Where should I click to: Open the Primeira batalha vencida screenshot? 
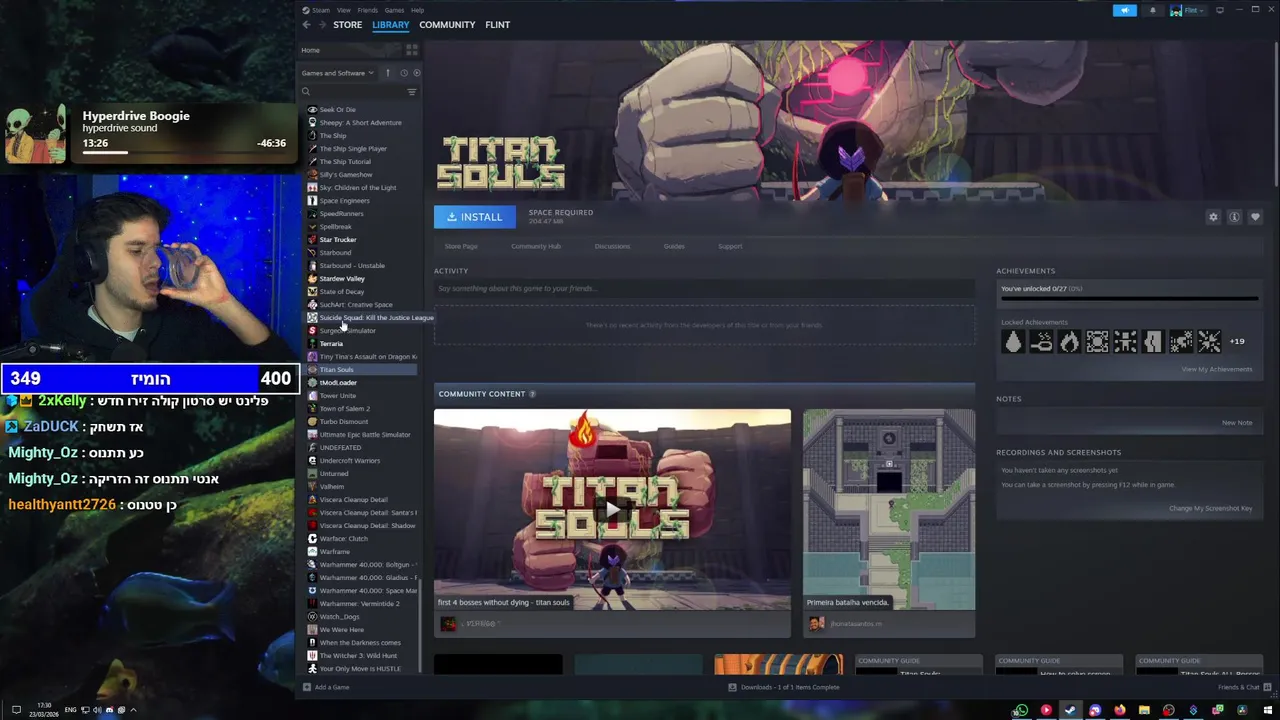click(889, 509)
